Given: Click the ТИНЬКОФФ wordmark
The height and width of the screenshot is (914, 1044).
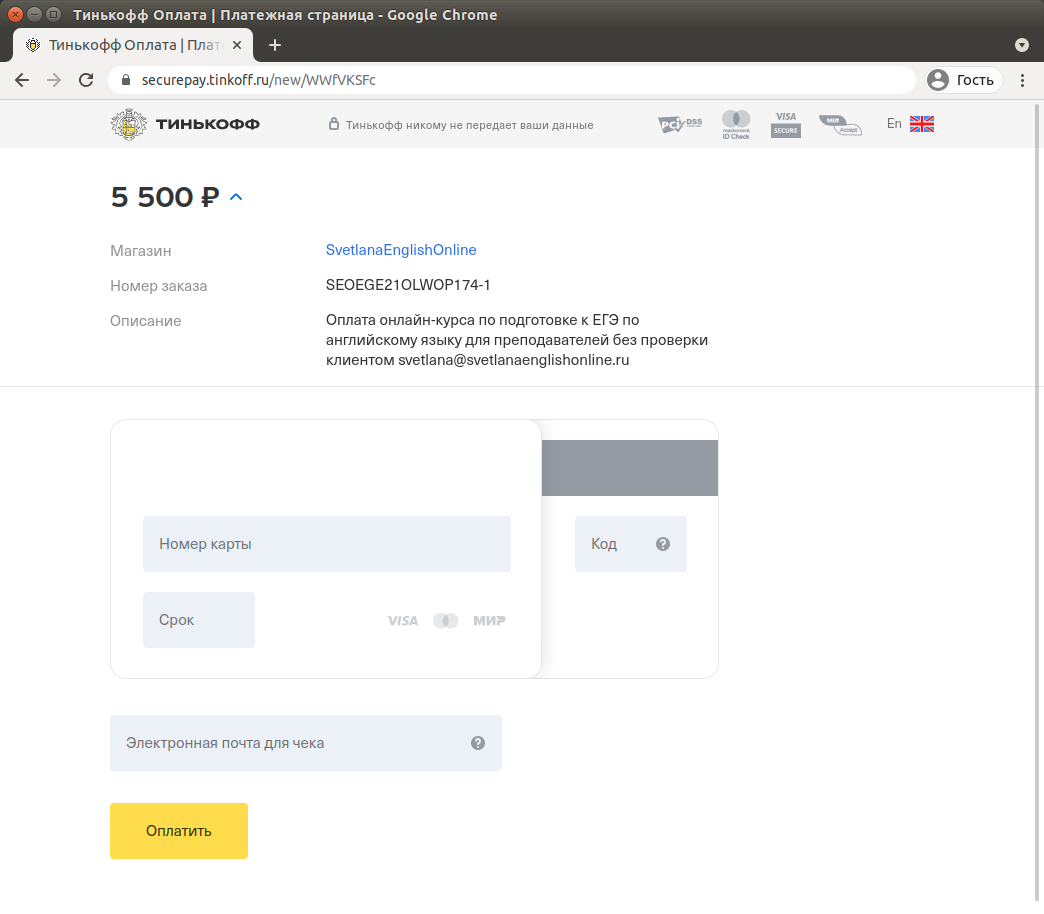Looking at the screenshot, I should [x=208, y=124].
